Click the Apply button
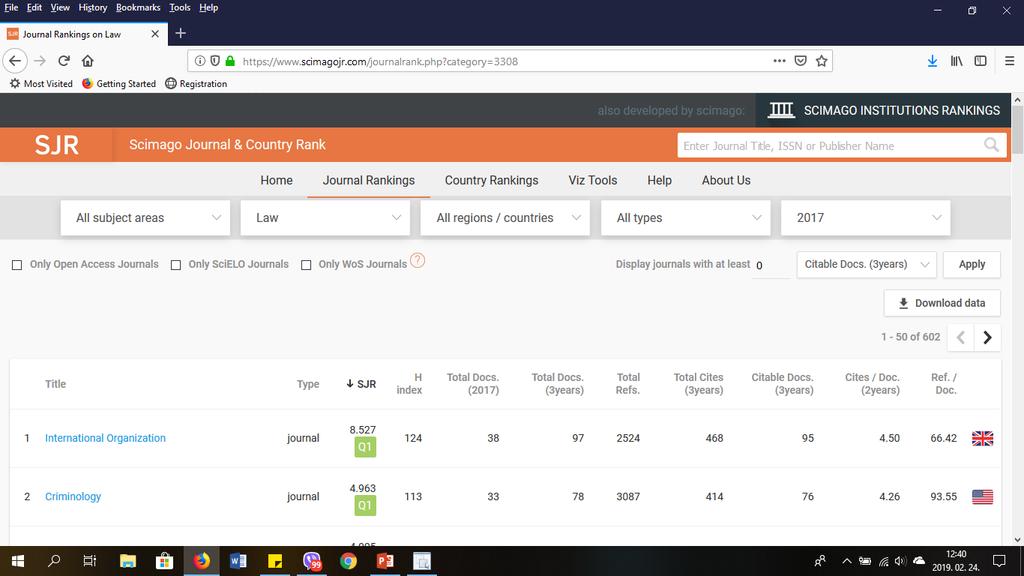This screenshot has height=576, width=1024. [x=972, y=264]
